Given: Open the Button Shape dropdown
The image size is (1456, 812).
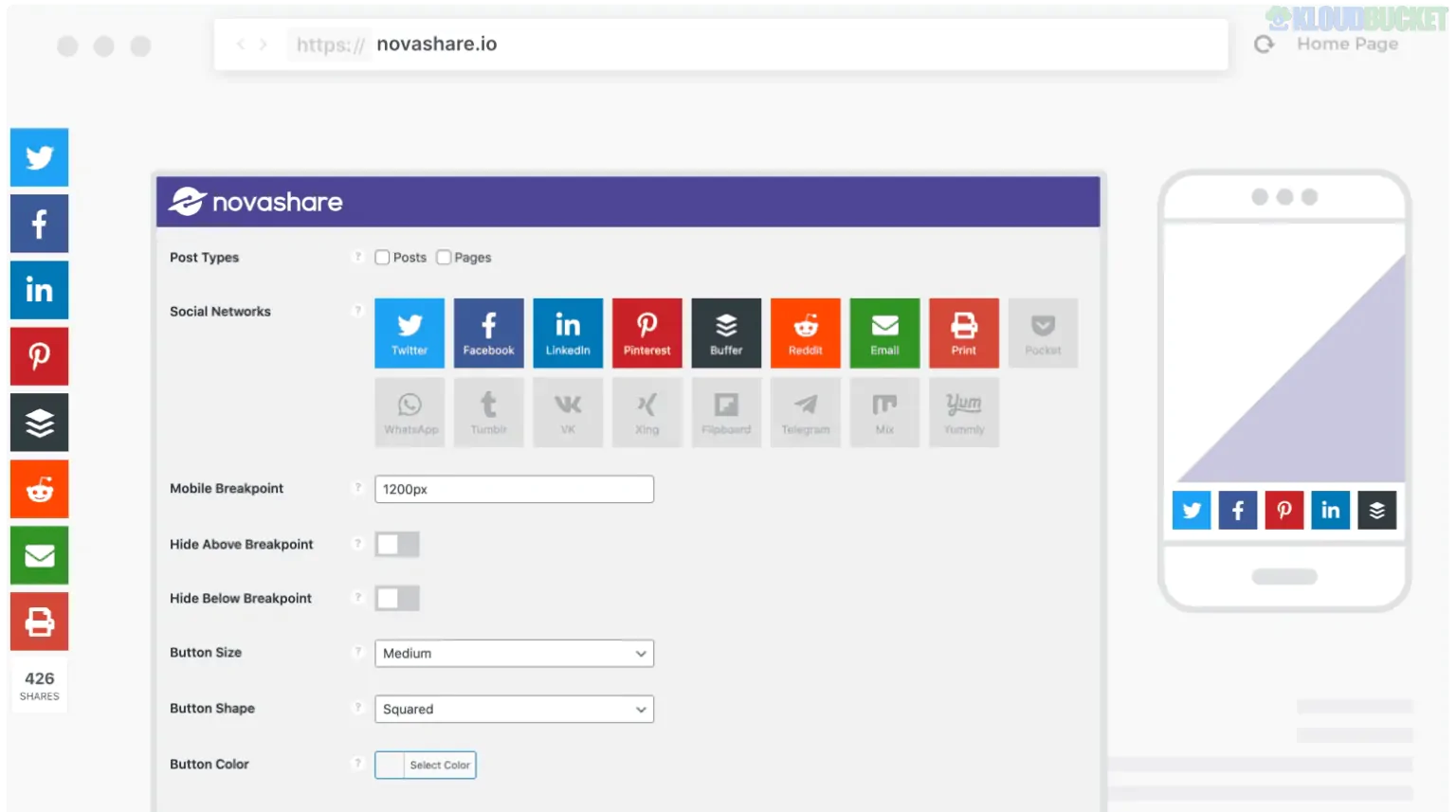Looking at the screenshot, I should tap(514, 710).
